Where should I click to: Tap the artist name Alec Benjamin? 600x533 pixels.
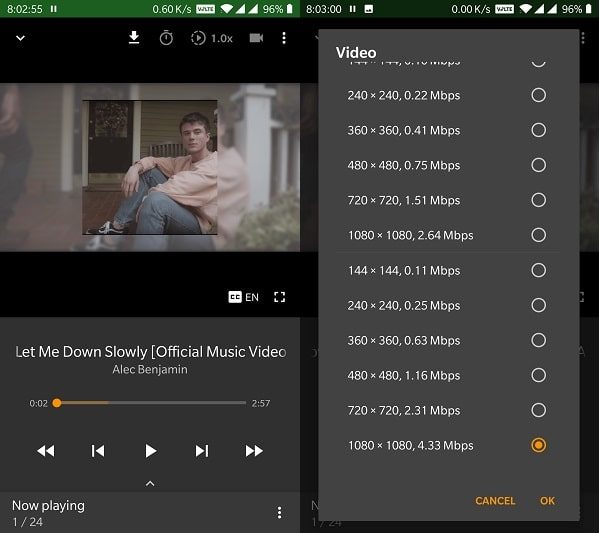pyautogui.click(x=150, y=369)
